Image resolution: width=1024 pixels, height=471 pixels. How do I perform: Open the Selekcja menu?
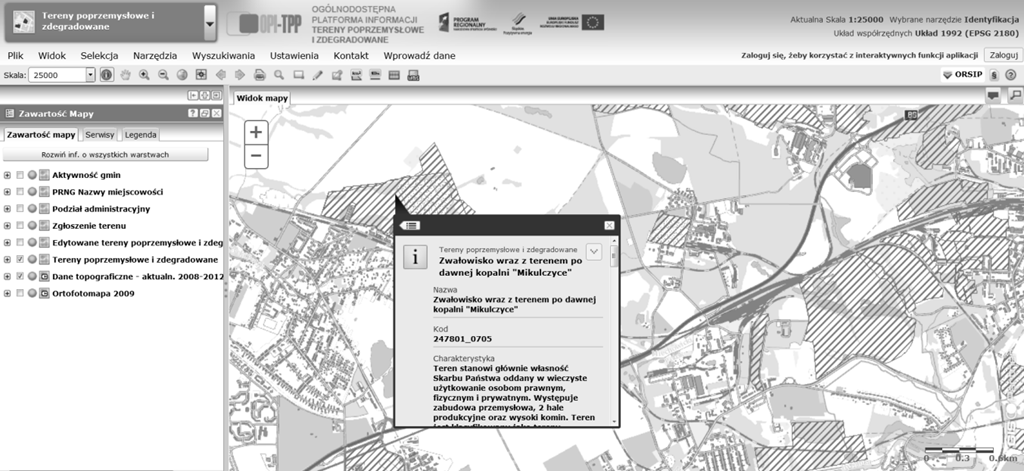tap(99, 56)
